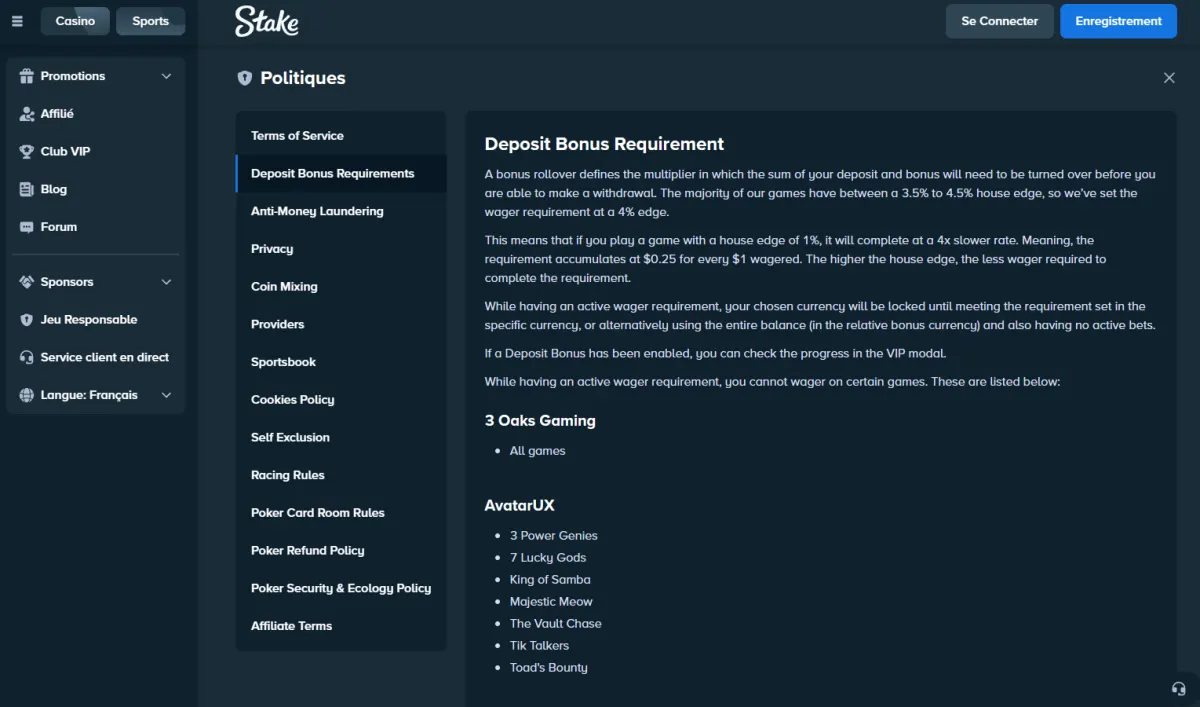Click 7 Lucky Gods list item

[548, 558]
